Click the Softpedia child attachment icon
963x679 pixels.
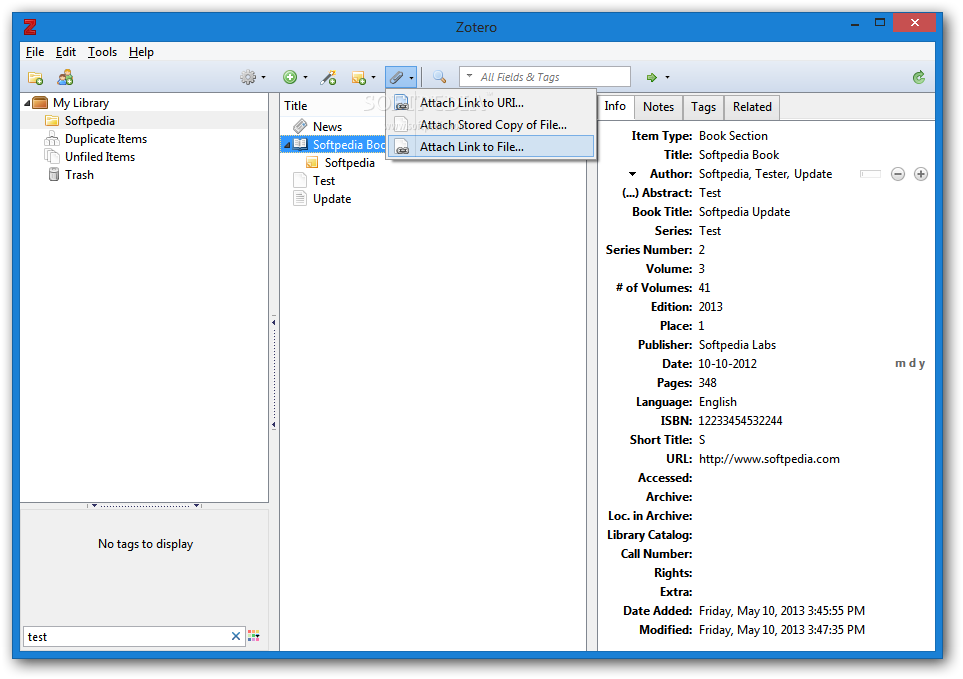click(312, 162)
